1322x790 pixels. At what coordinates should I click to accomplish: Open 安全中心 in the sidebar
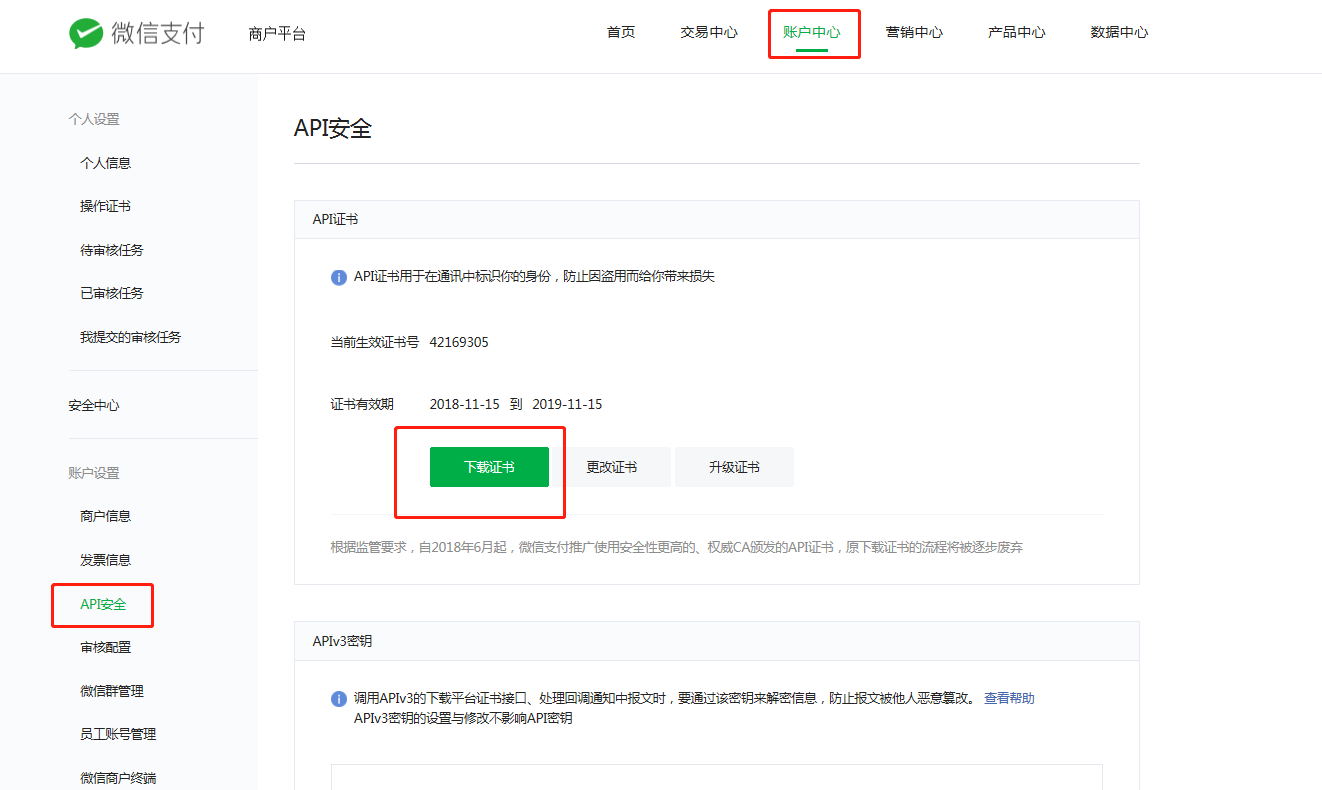(x=94, y=405)
